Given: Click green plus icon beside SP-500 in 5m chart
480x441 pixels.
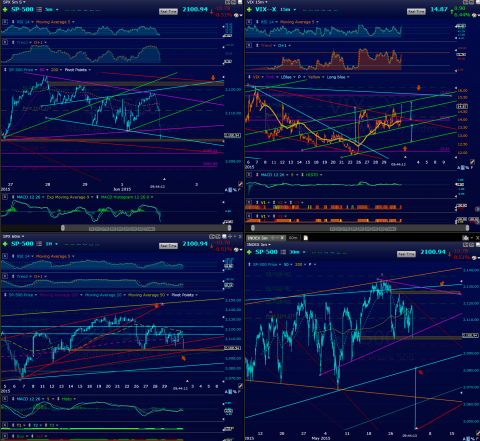Looking at the screenshot, I should (x=5, y=10).
